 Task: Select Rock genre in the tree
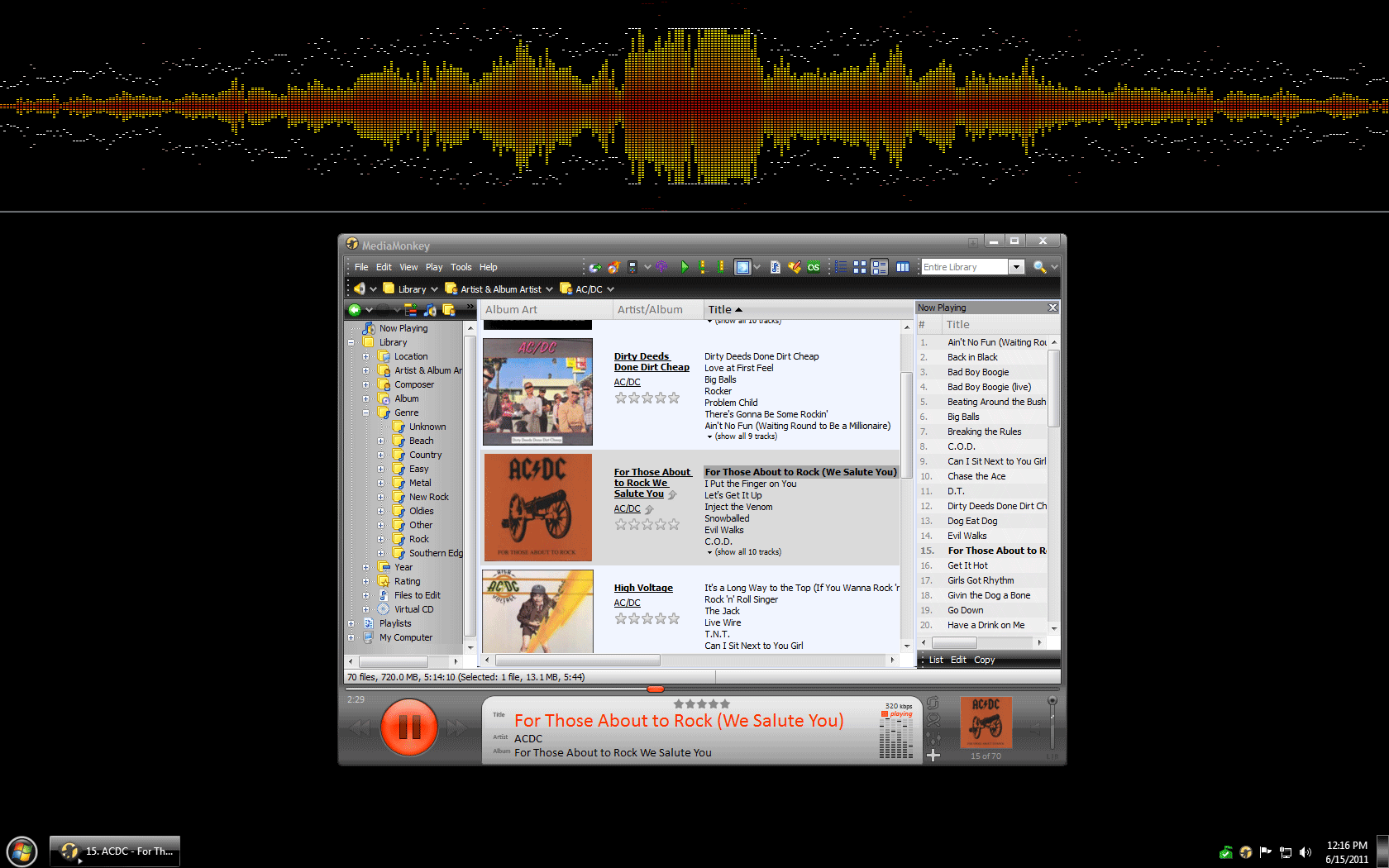pyautogui.click(x=419, y=539)
